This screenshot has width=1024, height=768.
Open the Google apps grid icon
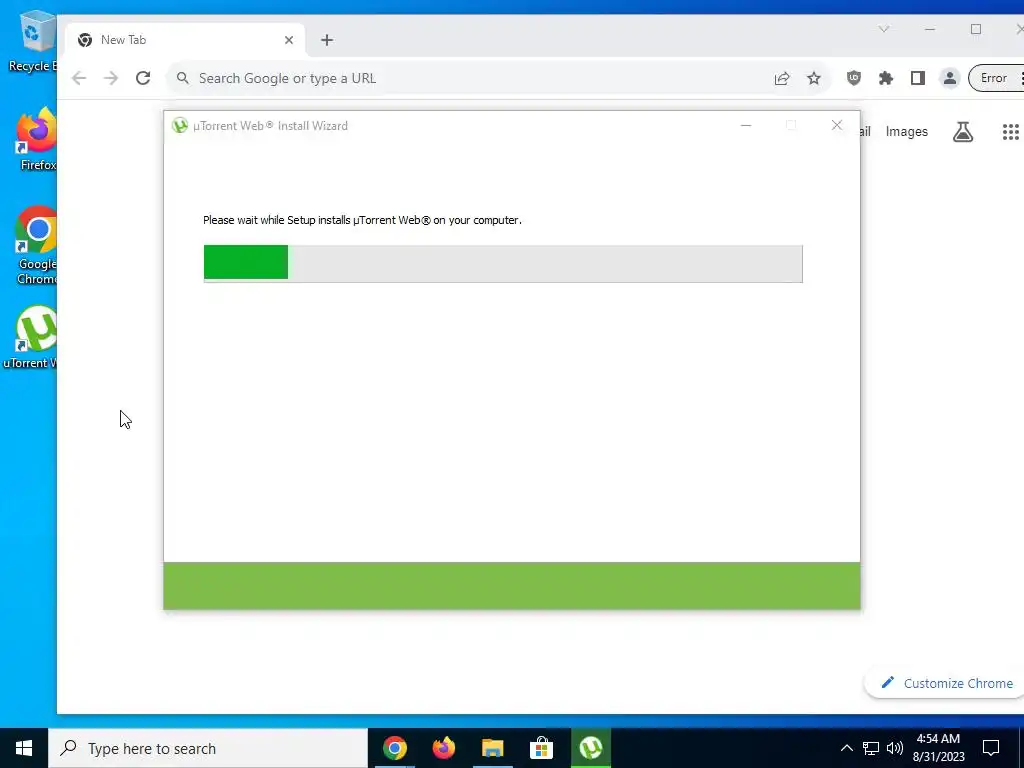(x=1010, y=132)
